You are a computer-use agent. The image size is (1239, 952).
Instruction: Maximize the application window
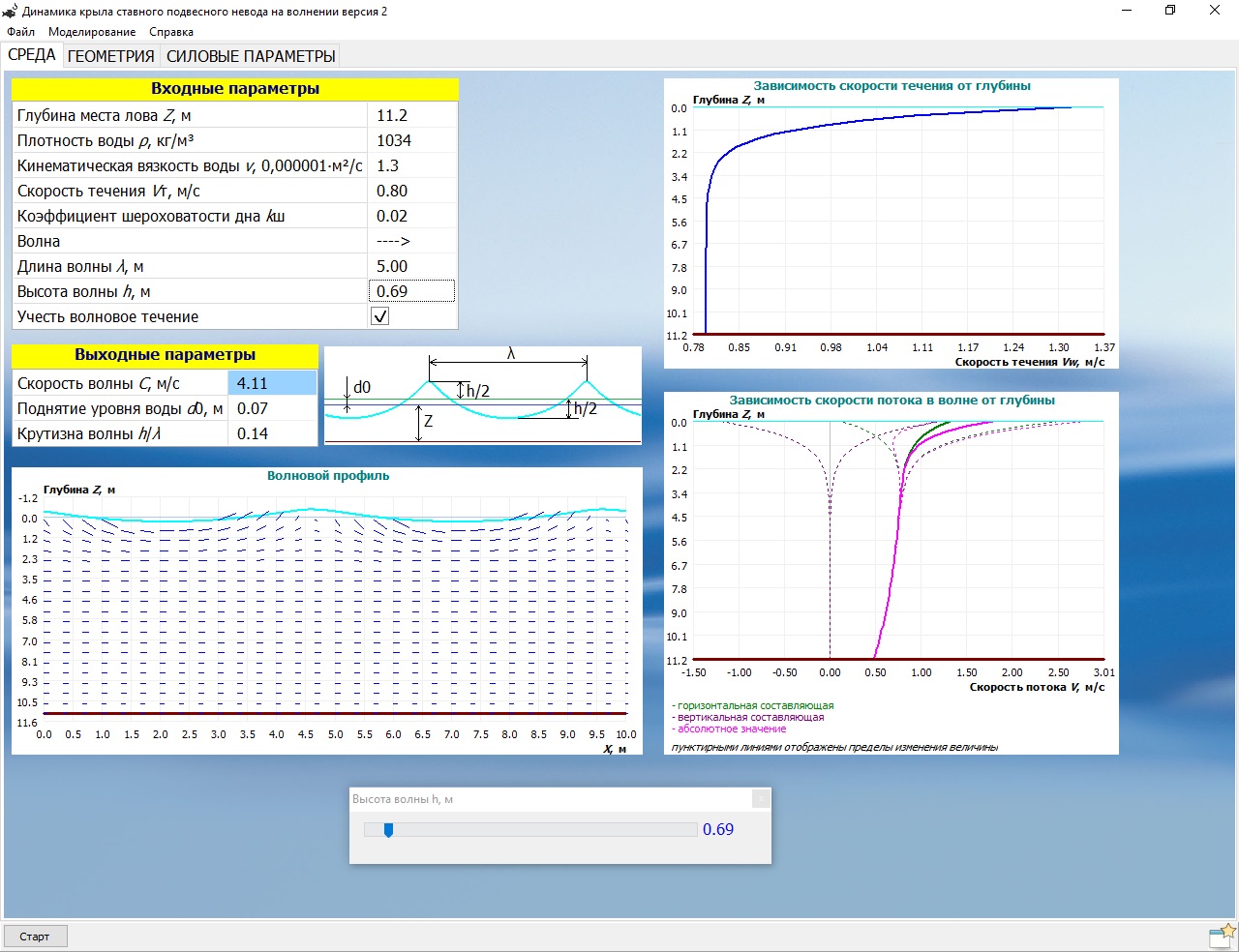click(x=1169, y=11)
